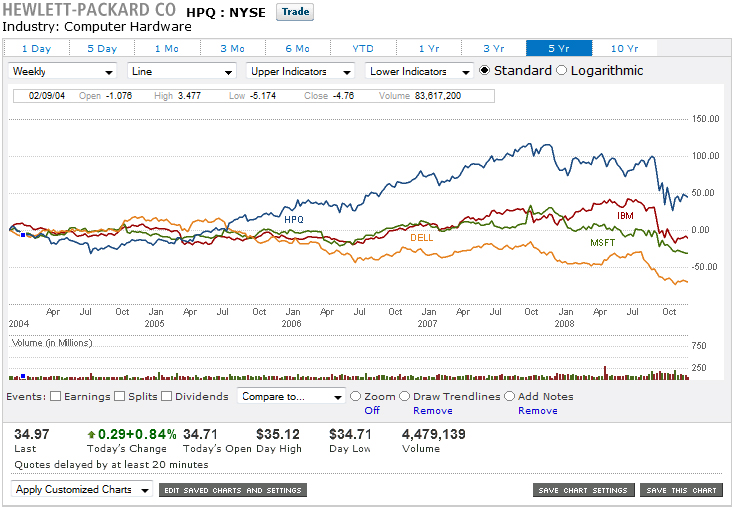Click the HPQ line label on chart

click(294, 219)
